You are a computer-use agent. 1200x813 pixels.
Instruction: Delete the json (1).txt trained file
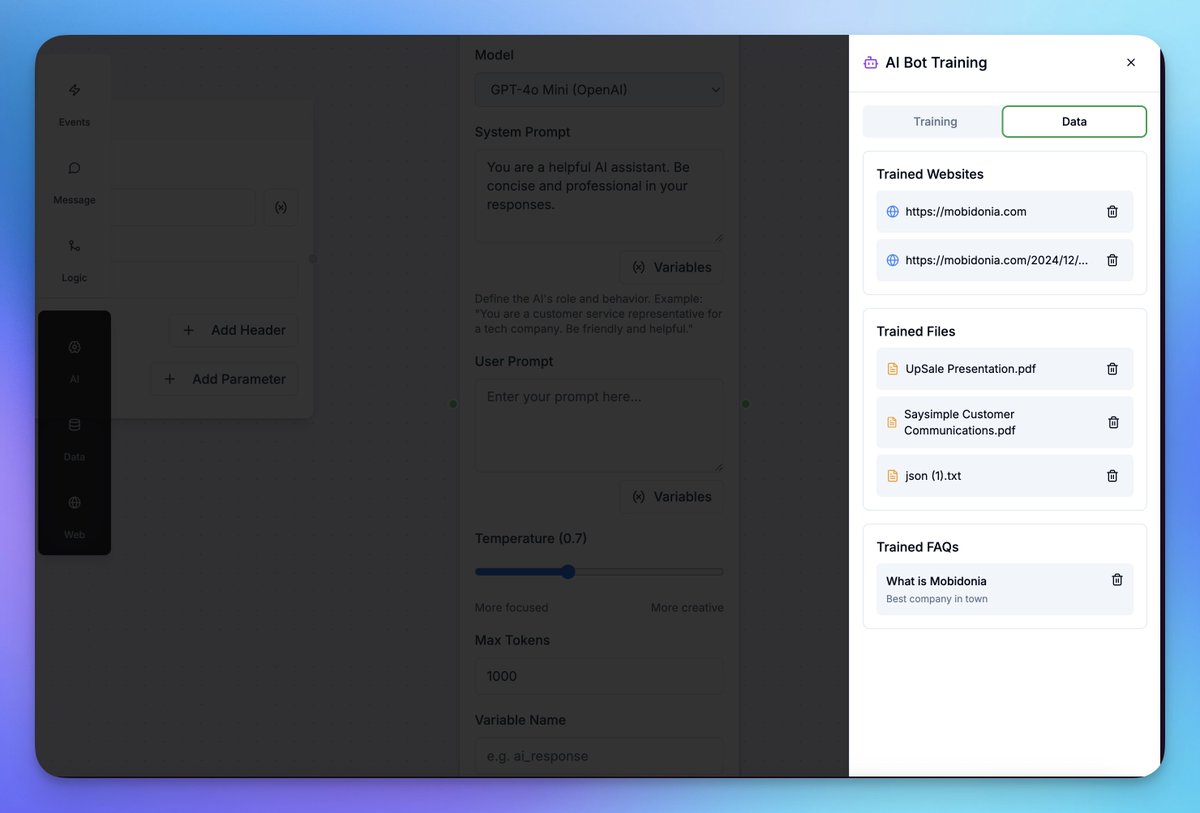tap(1112, 476)
